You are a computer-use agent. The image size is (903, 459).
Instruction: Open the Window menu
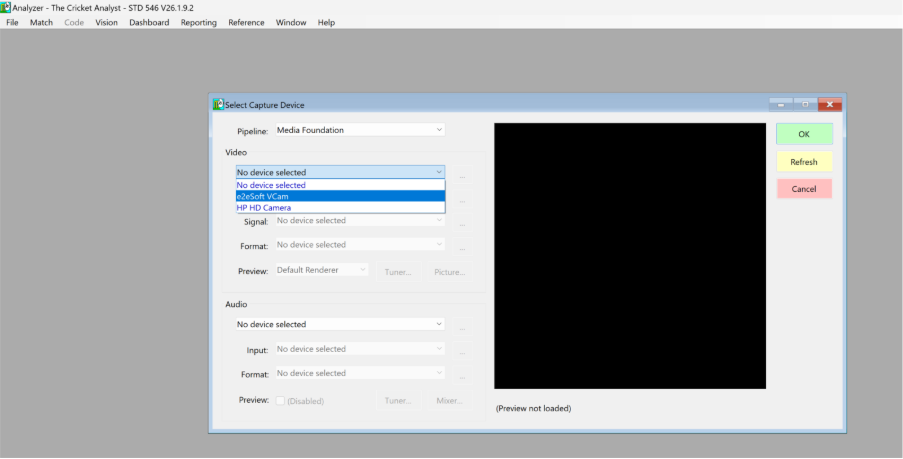(291, 22)
